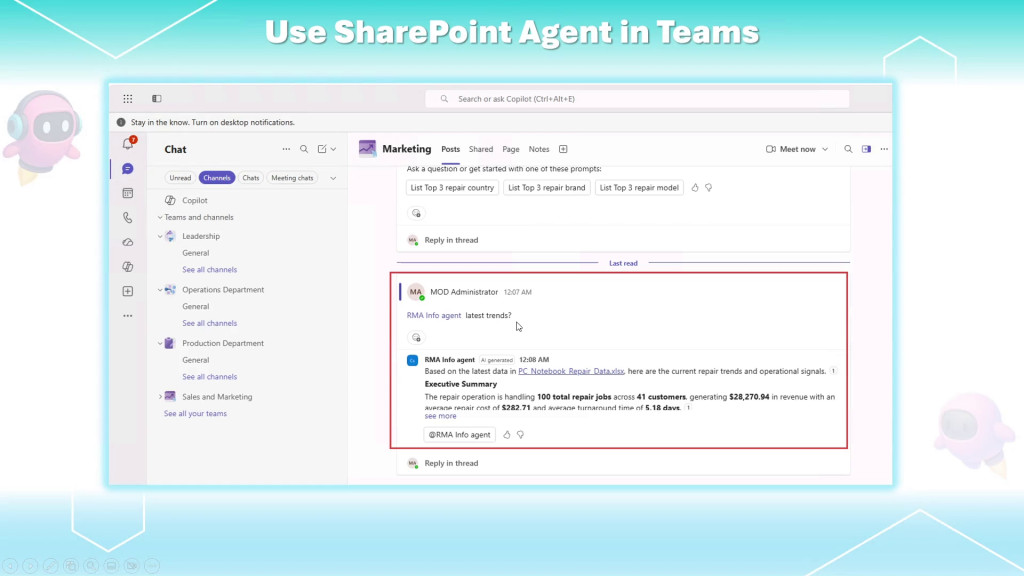The width and height of the screenshot is (1024, 576).
Task: Click the @RMA Info agent button
Action: point(459,434)
